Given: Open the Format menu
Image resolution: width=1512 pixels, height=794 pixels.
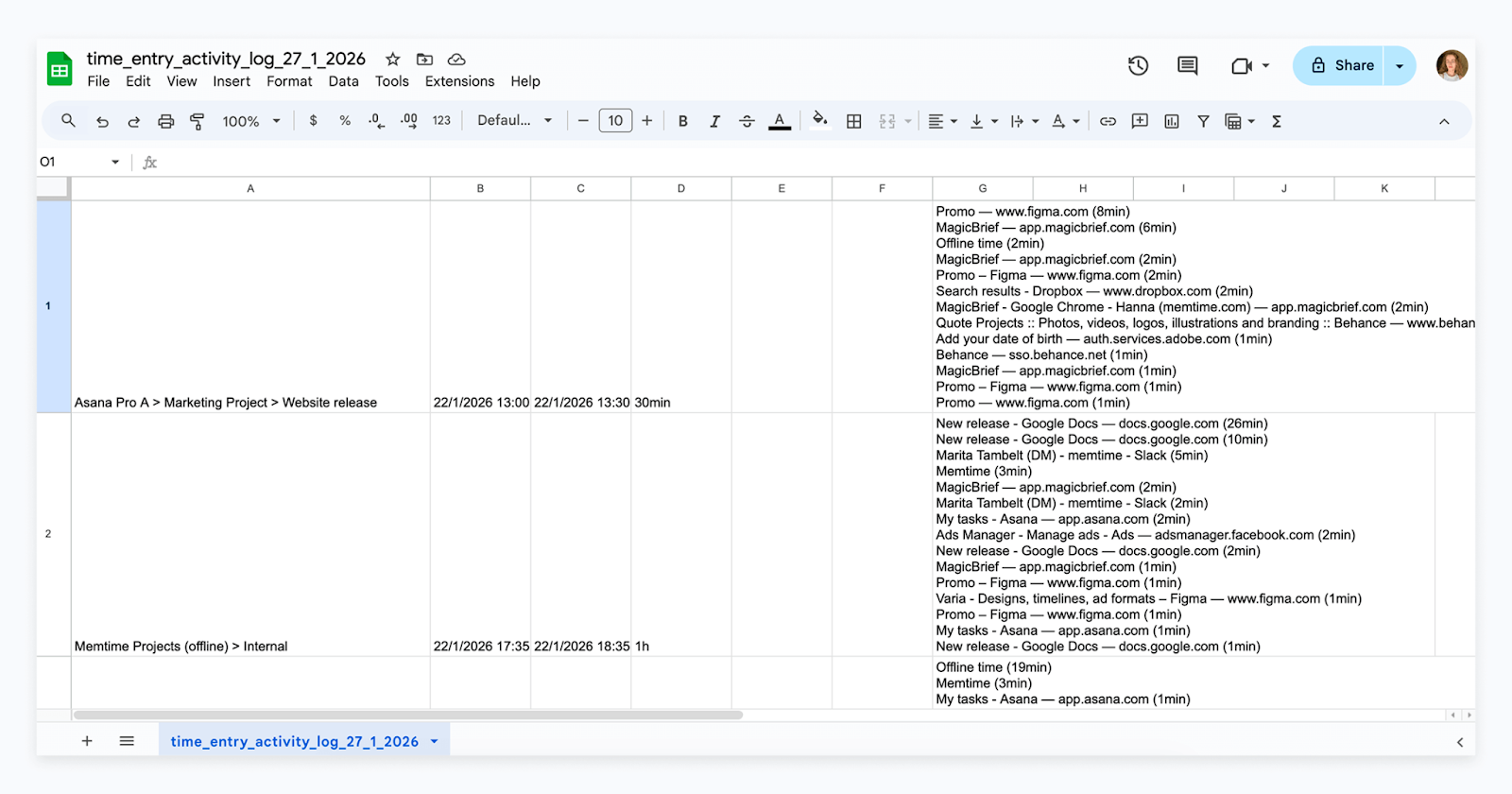Looking at the screenshot, I should (x=289, y=81).
